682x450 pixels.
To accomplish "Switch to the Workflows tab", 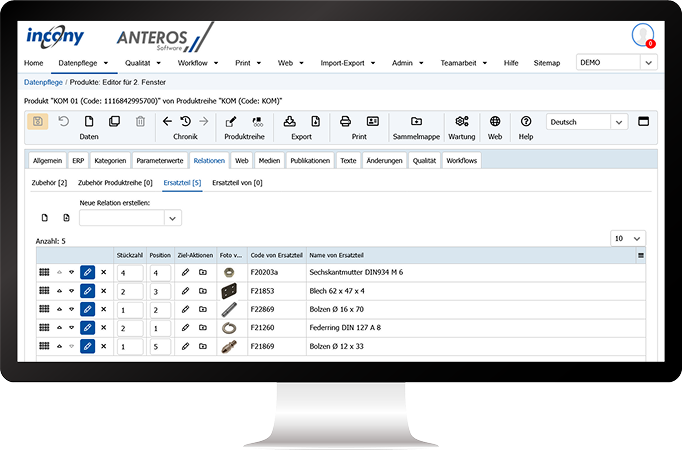I will pos(461,160).
